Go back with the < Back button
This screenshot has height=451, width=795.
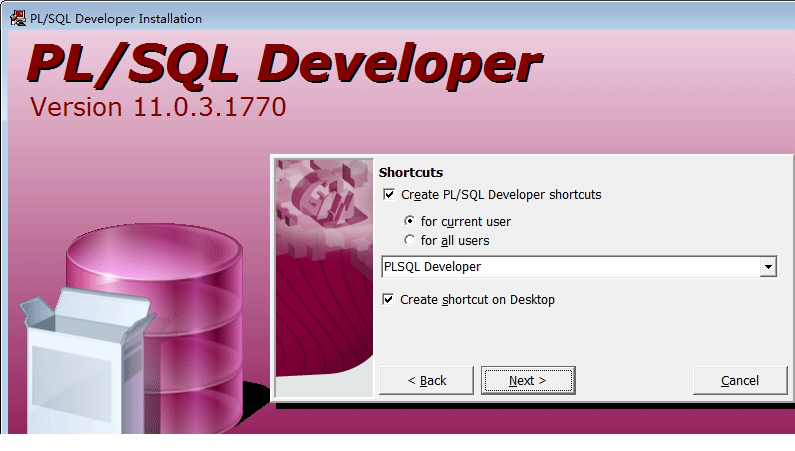426,381
